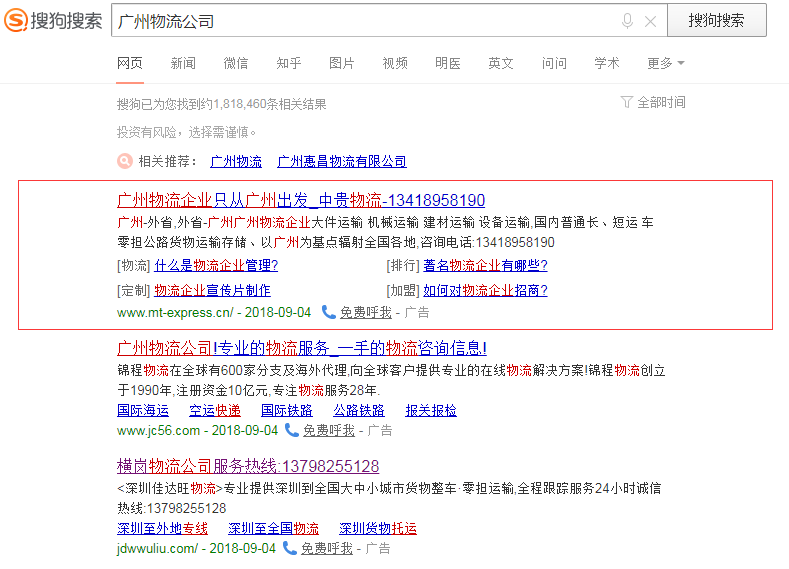This screenshot has width=789, height=569.
Task: Open the 国际海运 sublink
Action: pos(143,411)
